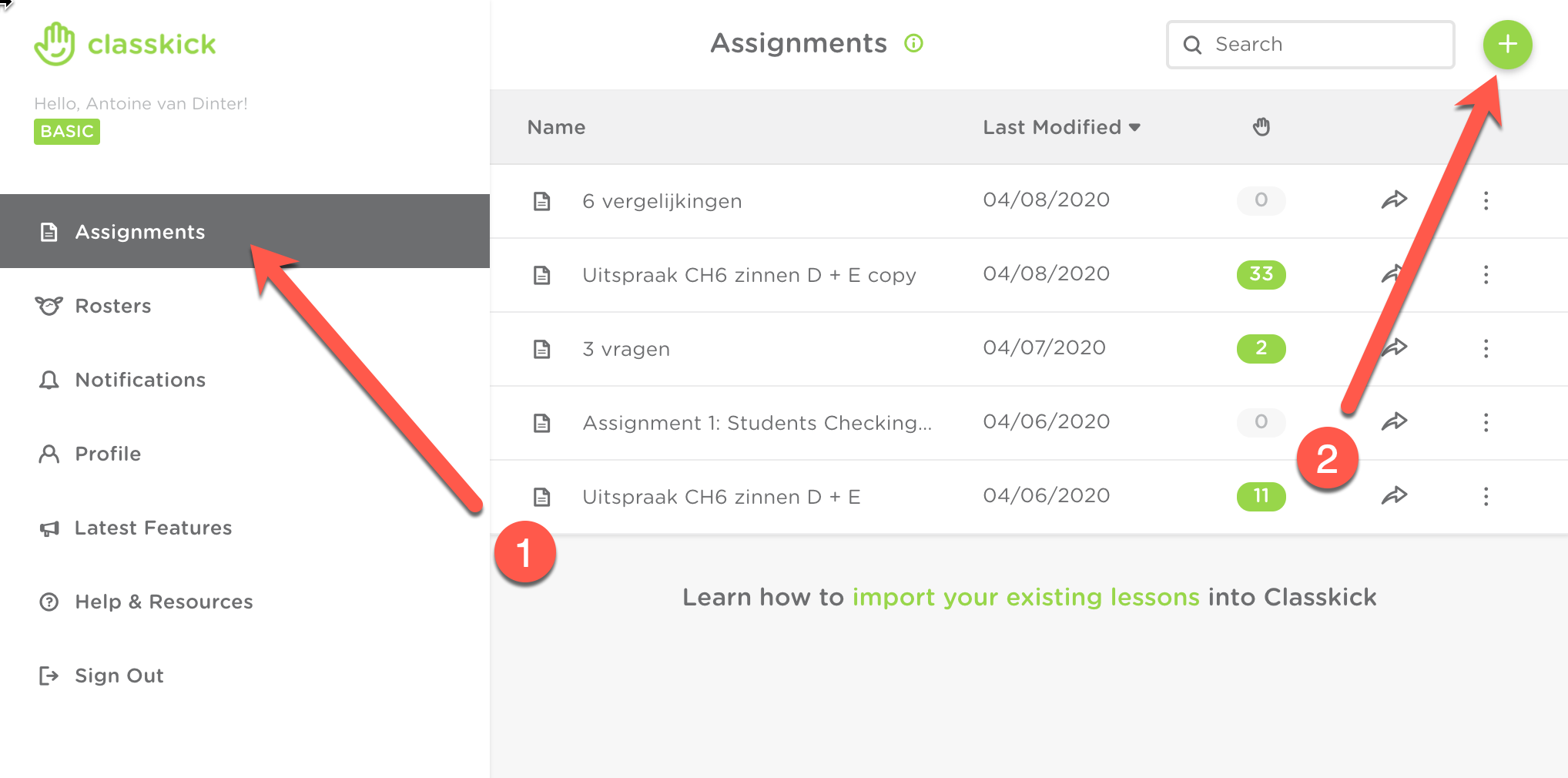The image size is (1568, 778).
Task: Click the 33 hand-raise badge
Action: coord(1261,274)
